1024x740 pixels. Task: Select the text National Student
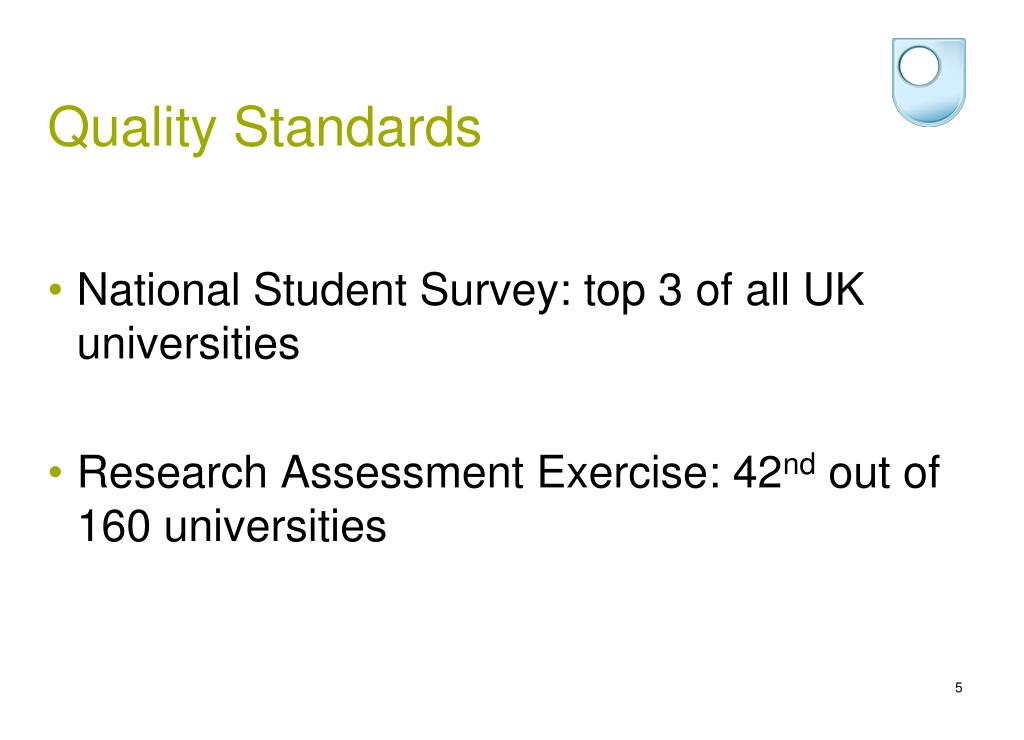click(242, 289)
